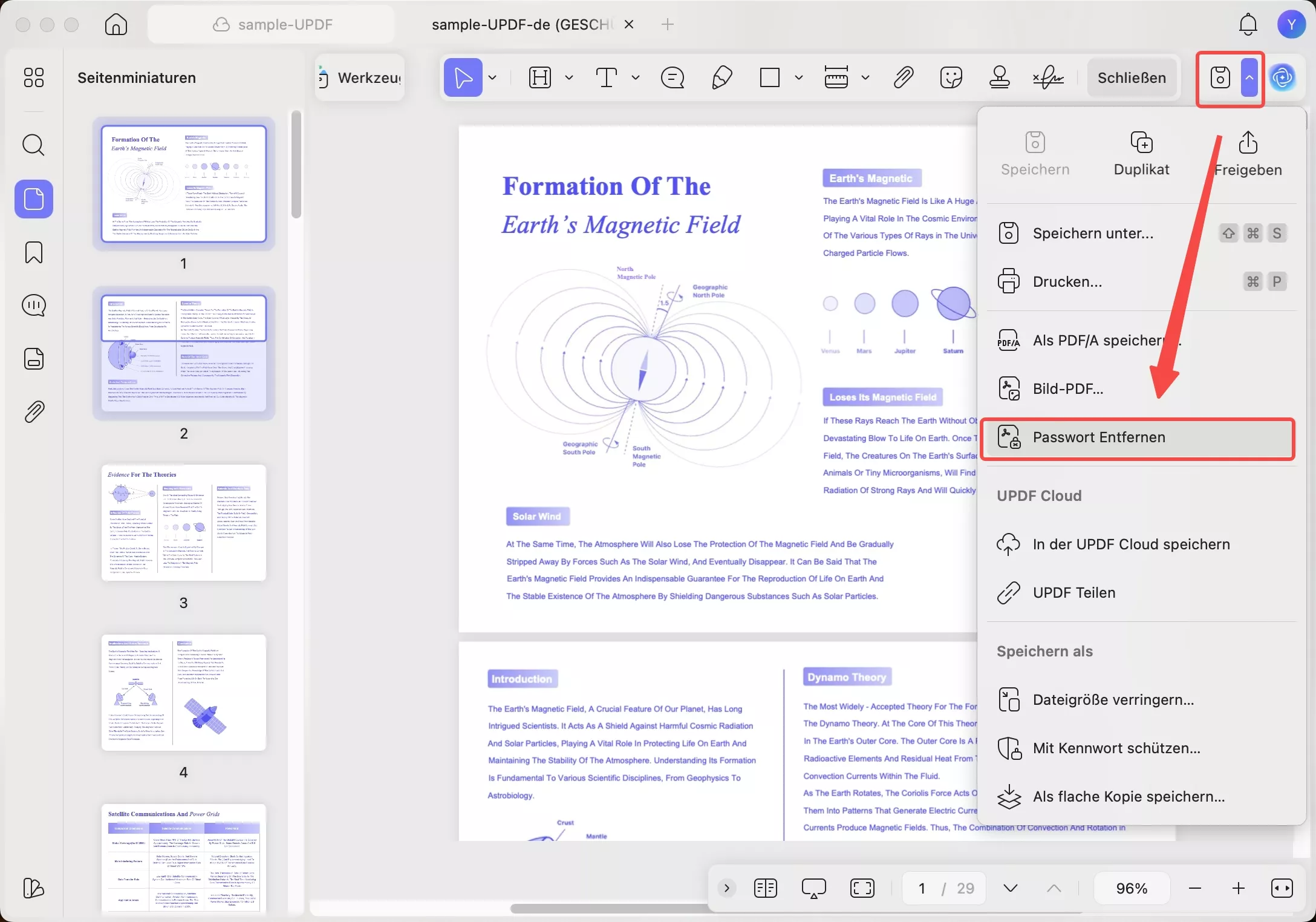Click the UPDF AI assistant icon

coord(1282,77)
